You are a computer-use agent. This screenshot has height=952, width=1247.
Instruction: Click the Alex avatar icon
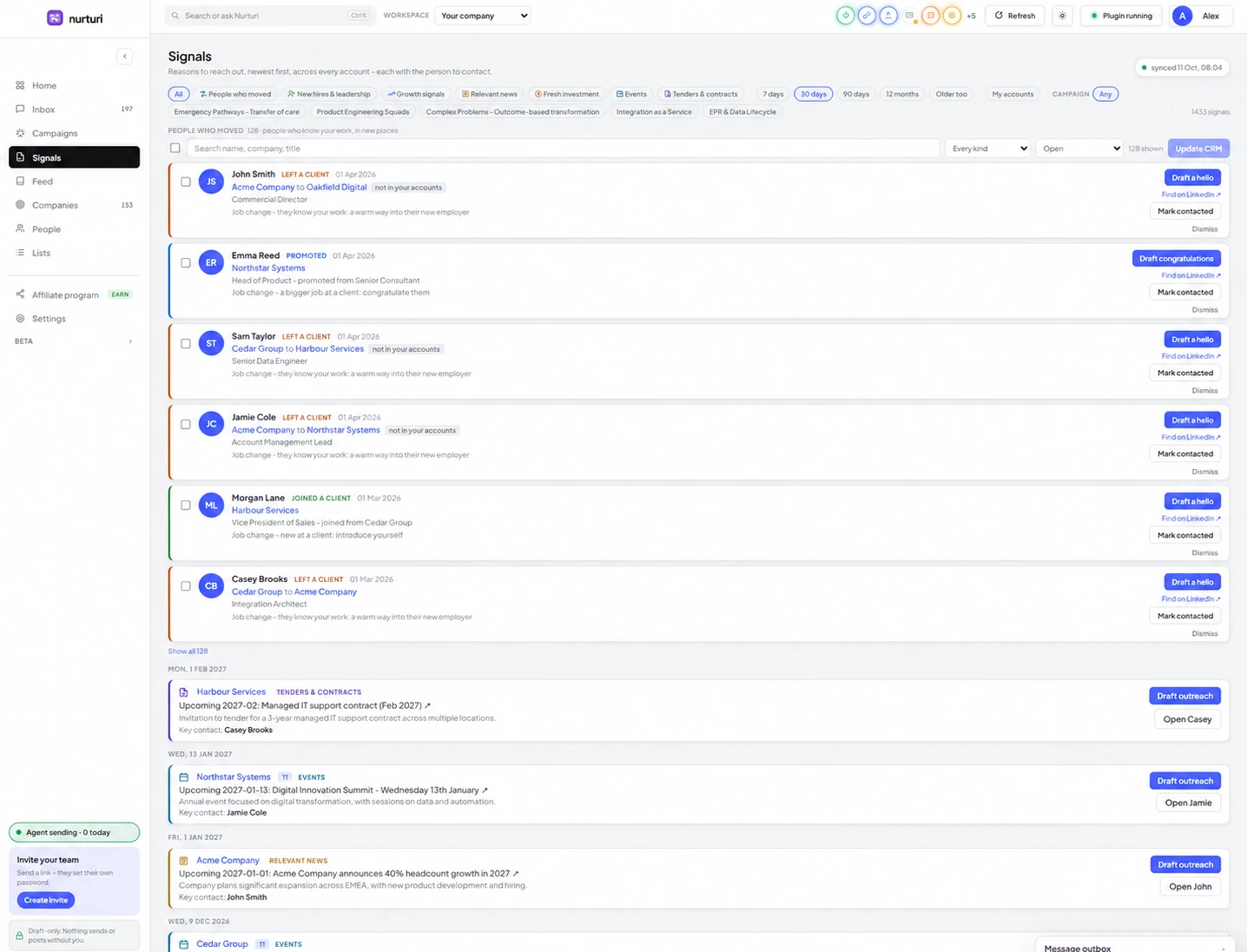(1182, 16)
